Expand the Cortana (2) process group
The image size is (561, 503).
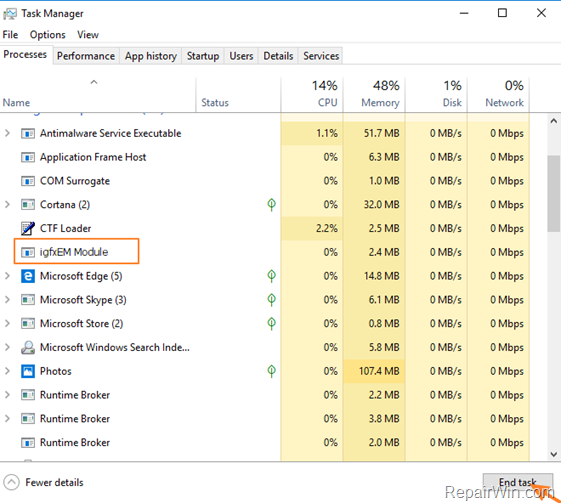coord(7,205)
